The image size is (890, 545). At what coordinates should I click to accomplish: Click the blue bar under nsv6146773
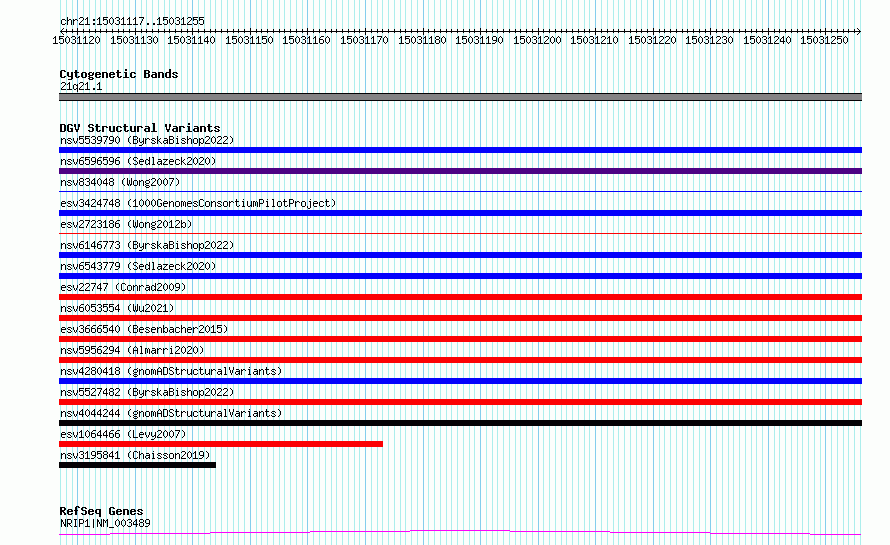pos(460,255)
